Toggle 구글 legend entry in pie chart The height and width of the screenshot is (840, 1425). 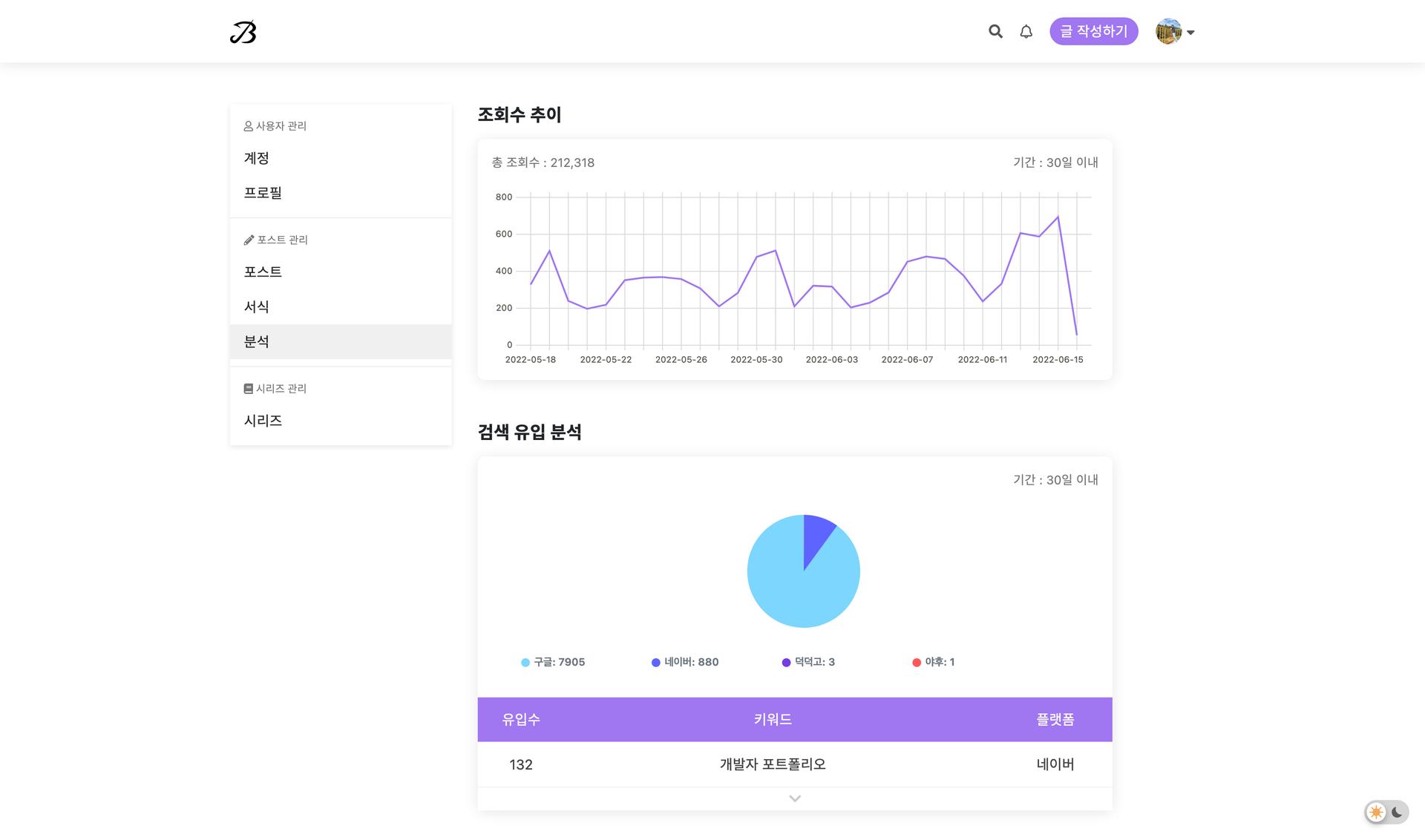pyautogui.click(x=553, y=662)
